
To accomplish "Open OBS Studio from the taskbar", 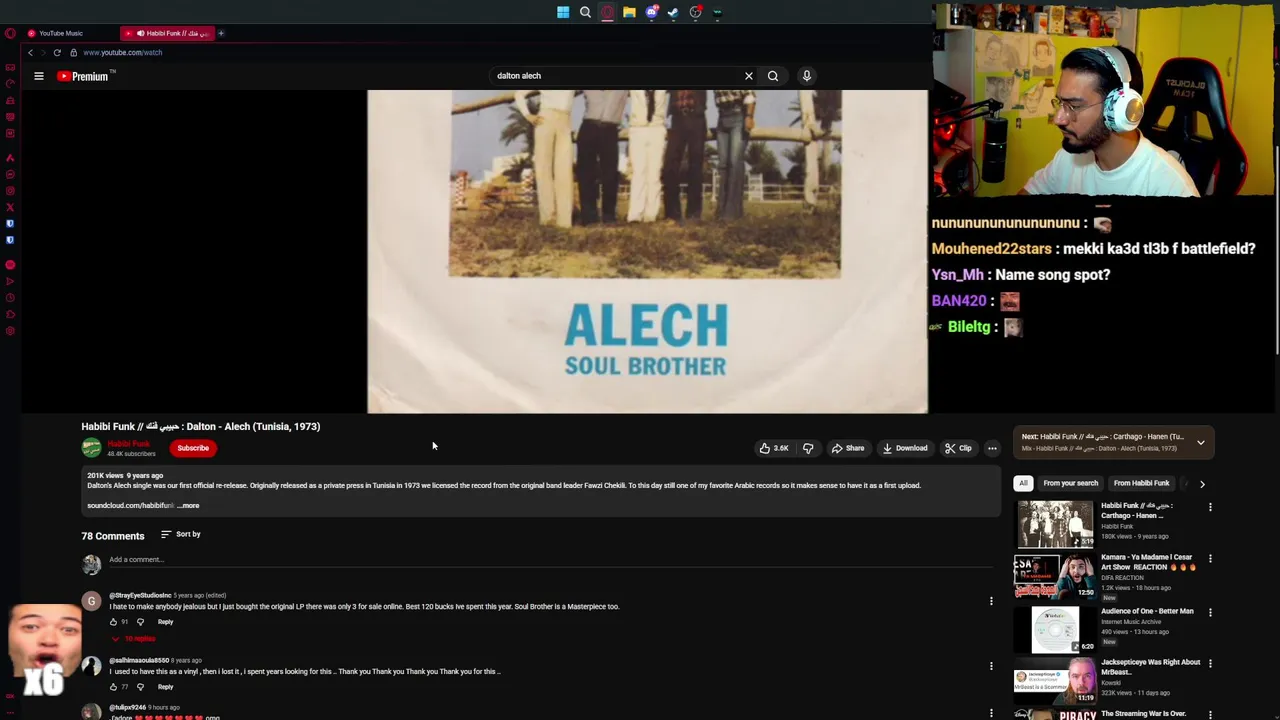I will (x=695, y=12).
